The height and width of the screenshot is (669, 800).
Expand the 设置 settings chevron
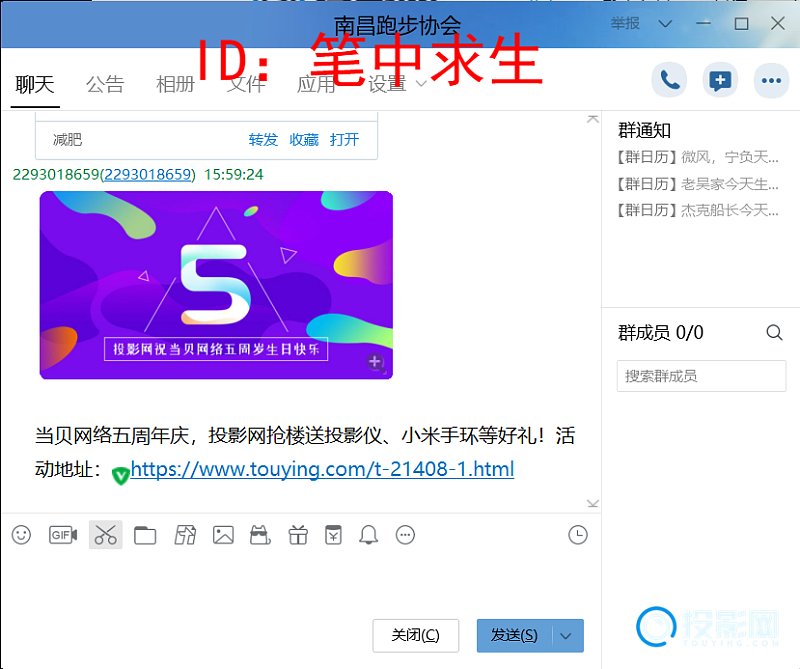[x=421, y=84]
